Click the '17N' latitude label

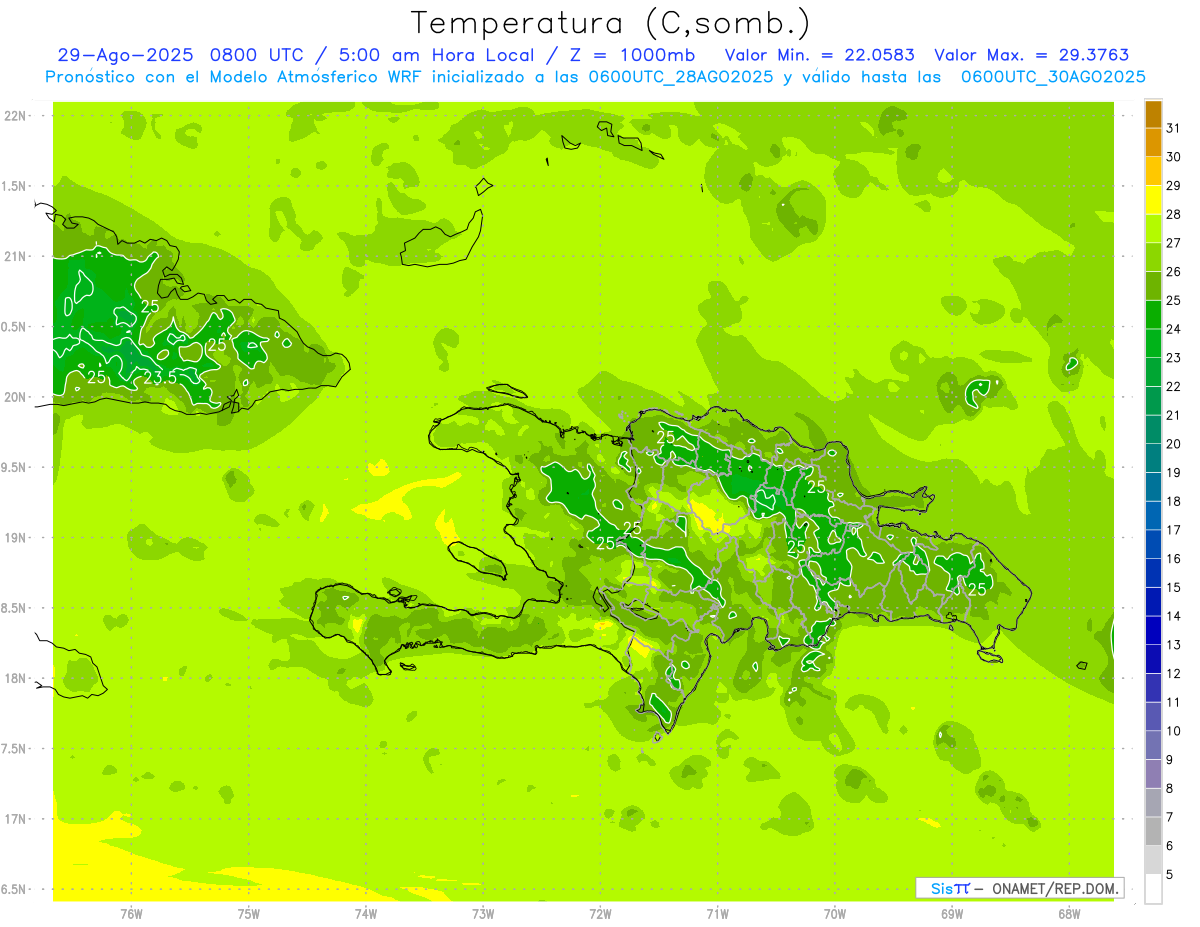[x=17, y=819]
